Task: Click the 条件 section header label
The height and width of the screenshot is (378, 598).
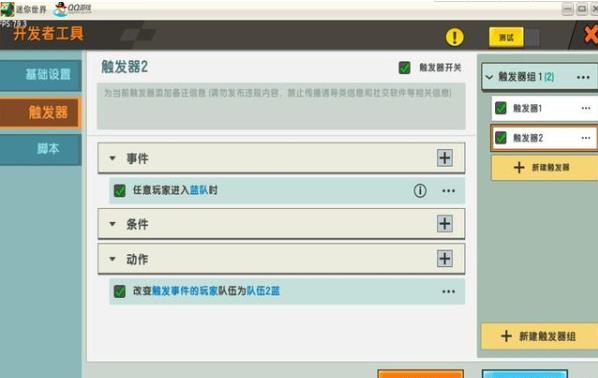Action: (137, 224)
